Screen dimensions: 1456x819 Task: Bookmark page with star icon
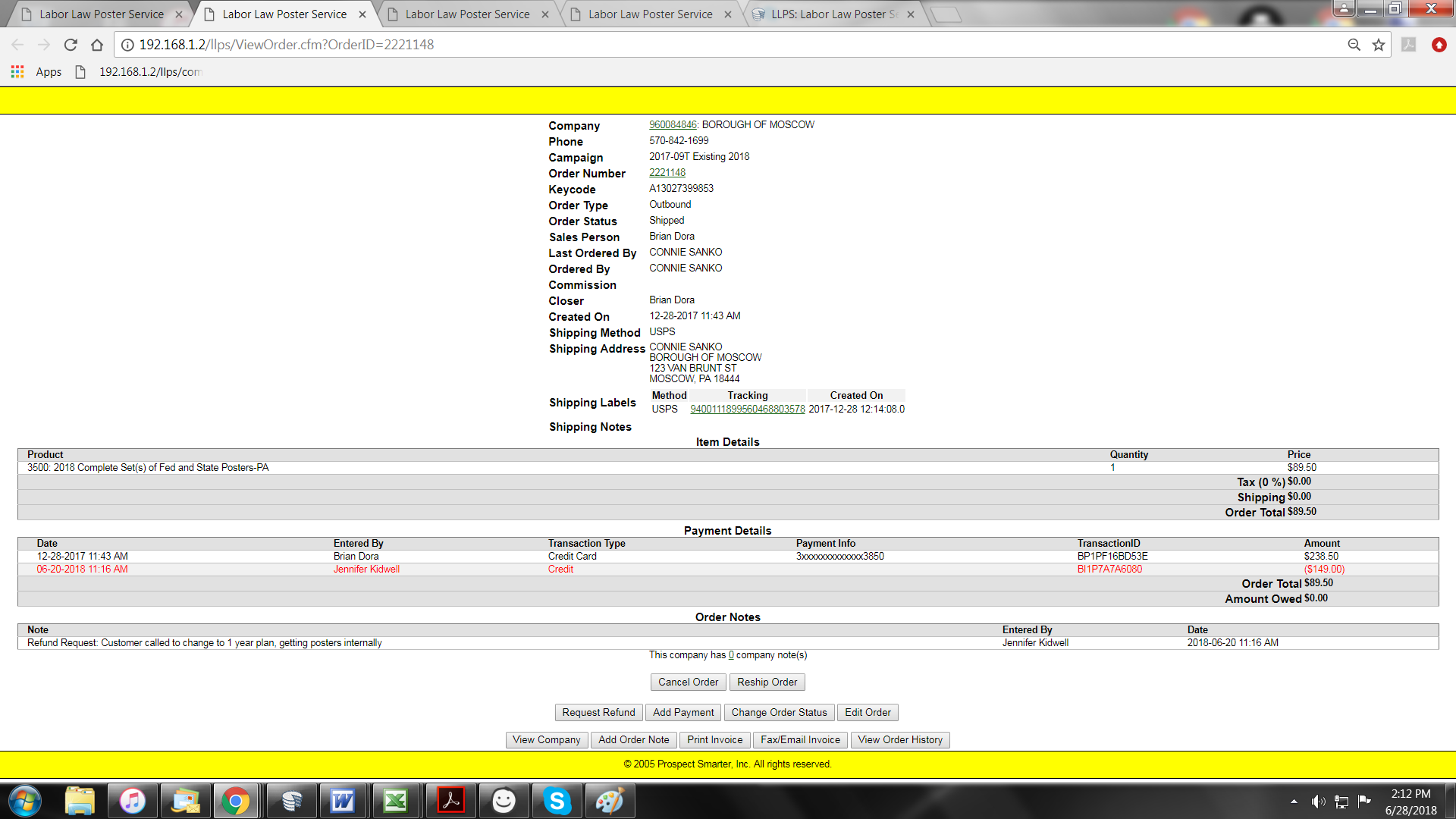point(1379,45)
